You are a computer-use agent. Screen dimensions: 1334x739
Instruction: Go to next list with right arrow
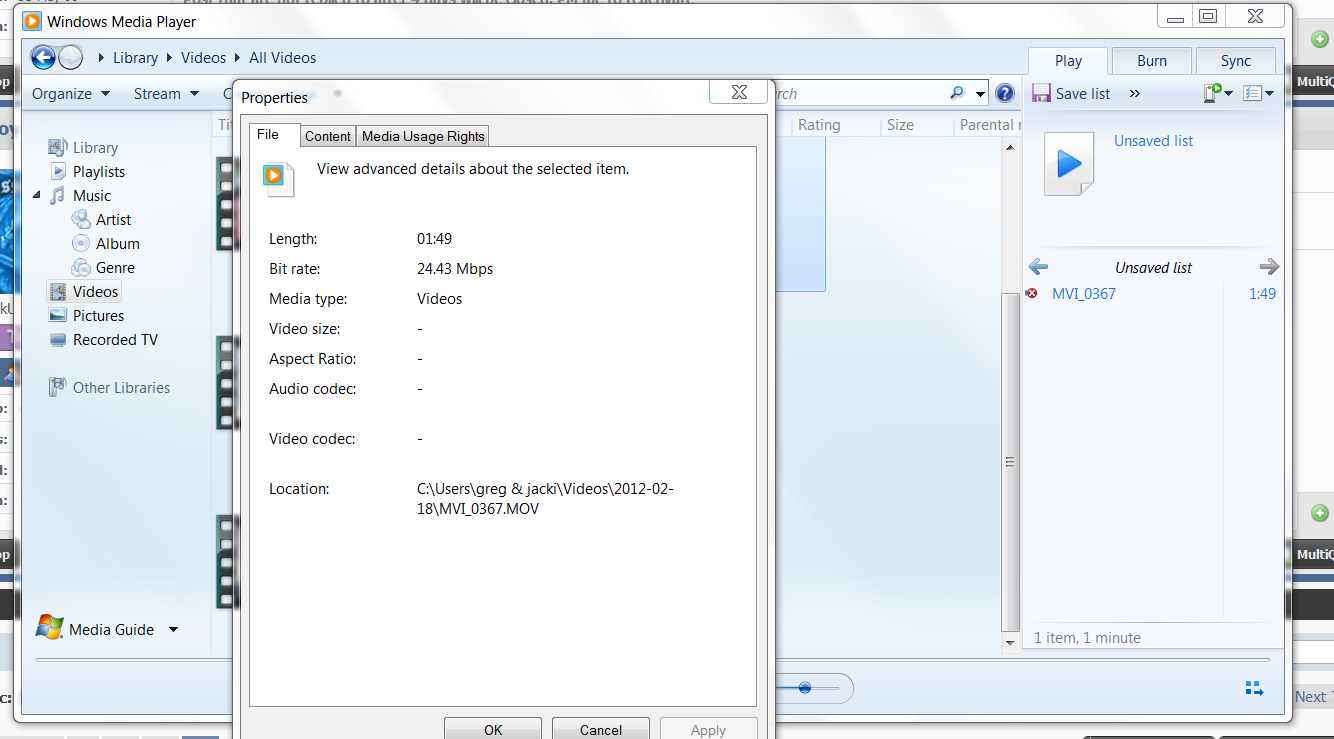point(1269,267)
